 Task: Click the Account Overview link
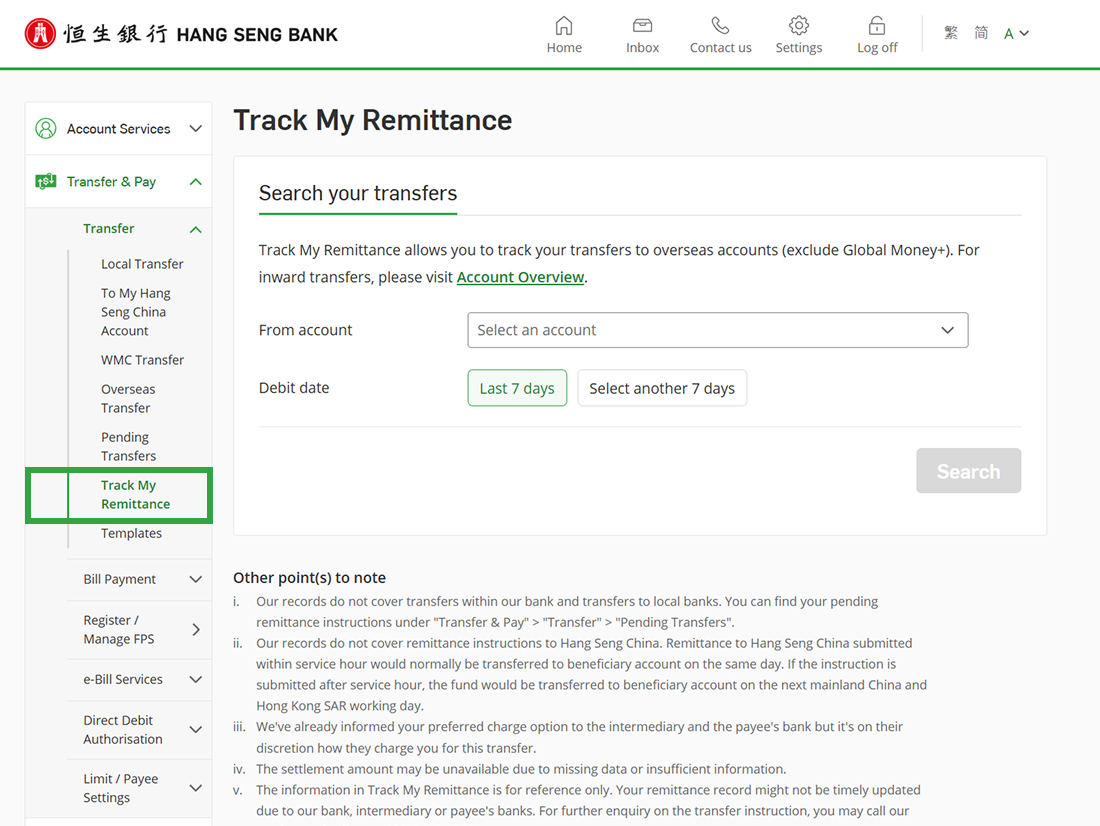click(520, 277)
